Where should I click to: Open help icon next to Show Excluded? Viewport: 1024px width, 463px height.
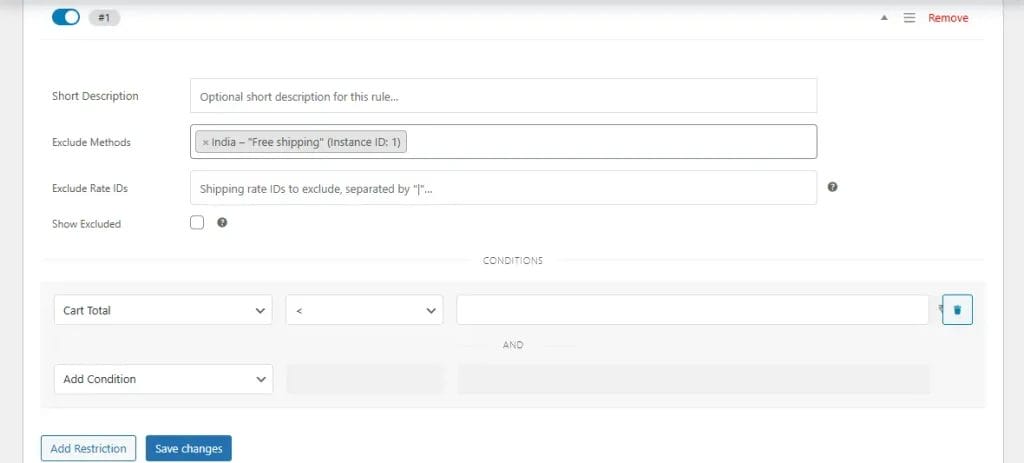222,223
